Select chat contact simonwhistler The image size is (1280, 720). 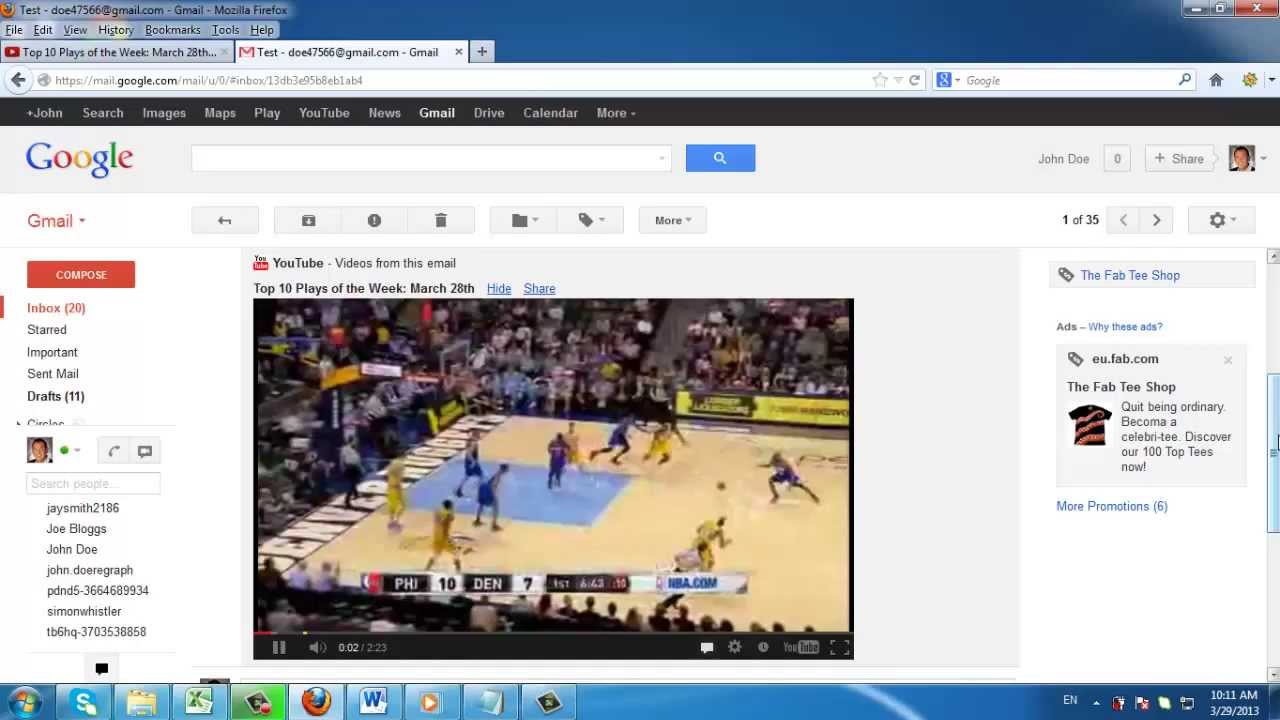84,611
